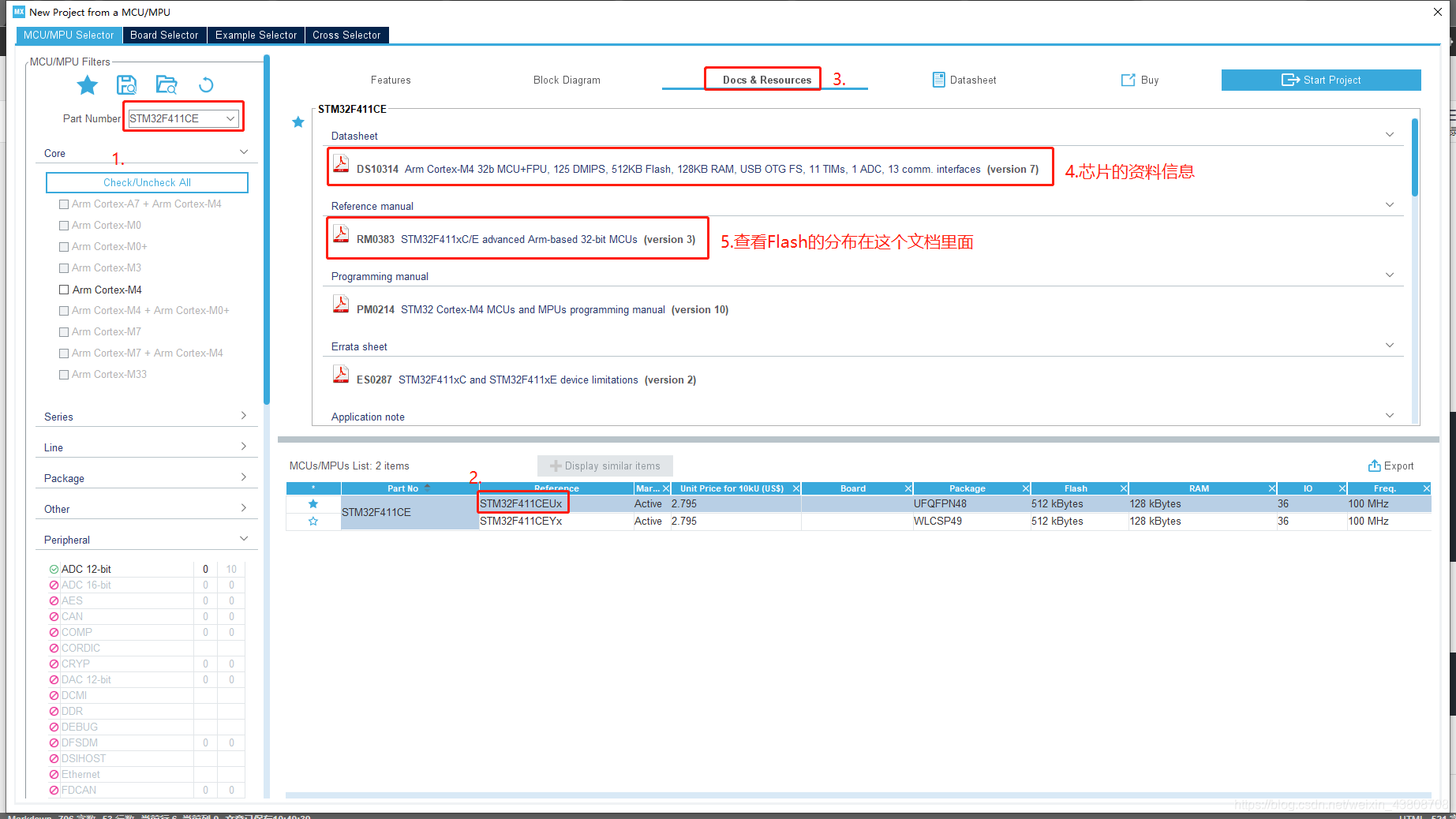
Task: Tick the Arm Cortex-M0+ checkbox
Action: [x=64, y=246]
